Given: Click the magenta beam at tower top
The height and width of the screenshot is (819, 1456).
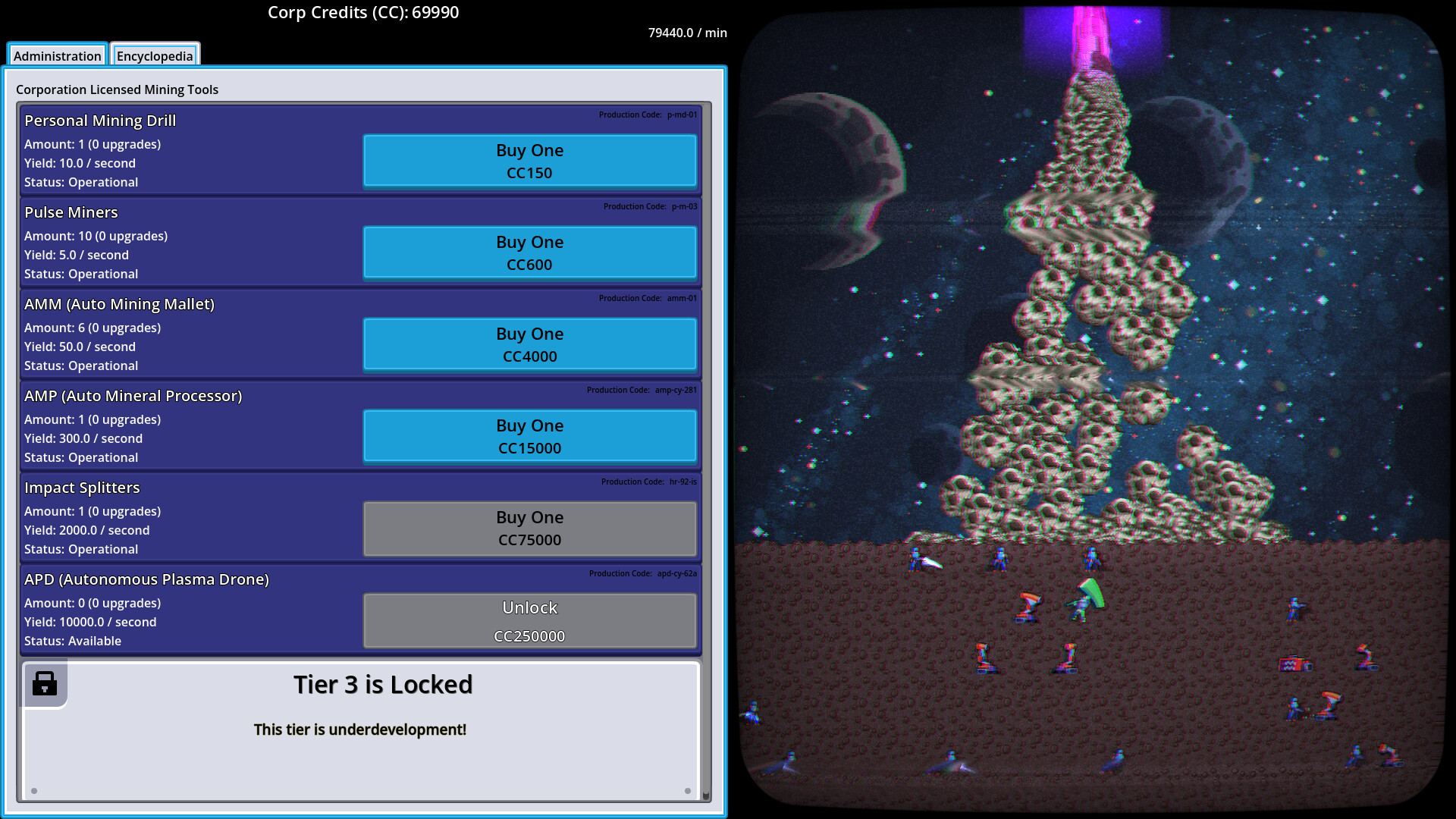Looking at the screenshot, I should tap(1092, 38).
